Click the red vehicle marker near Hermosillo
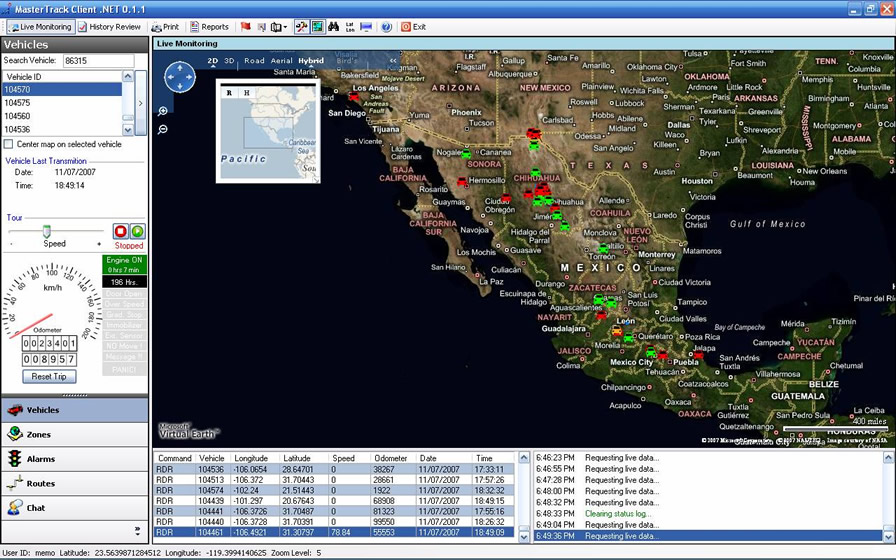Screen dimensions: 896x560 (462, 182)
